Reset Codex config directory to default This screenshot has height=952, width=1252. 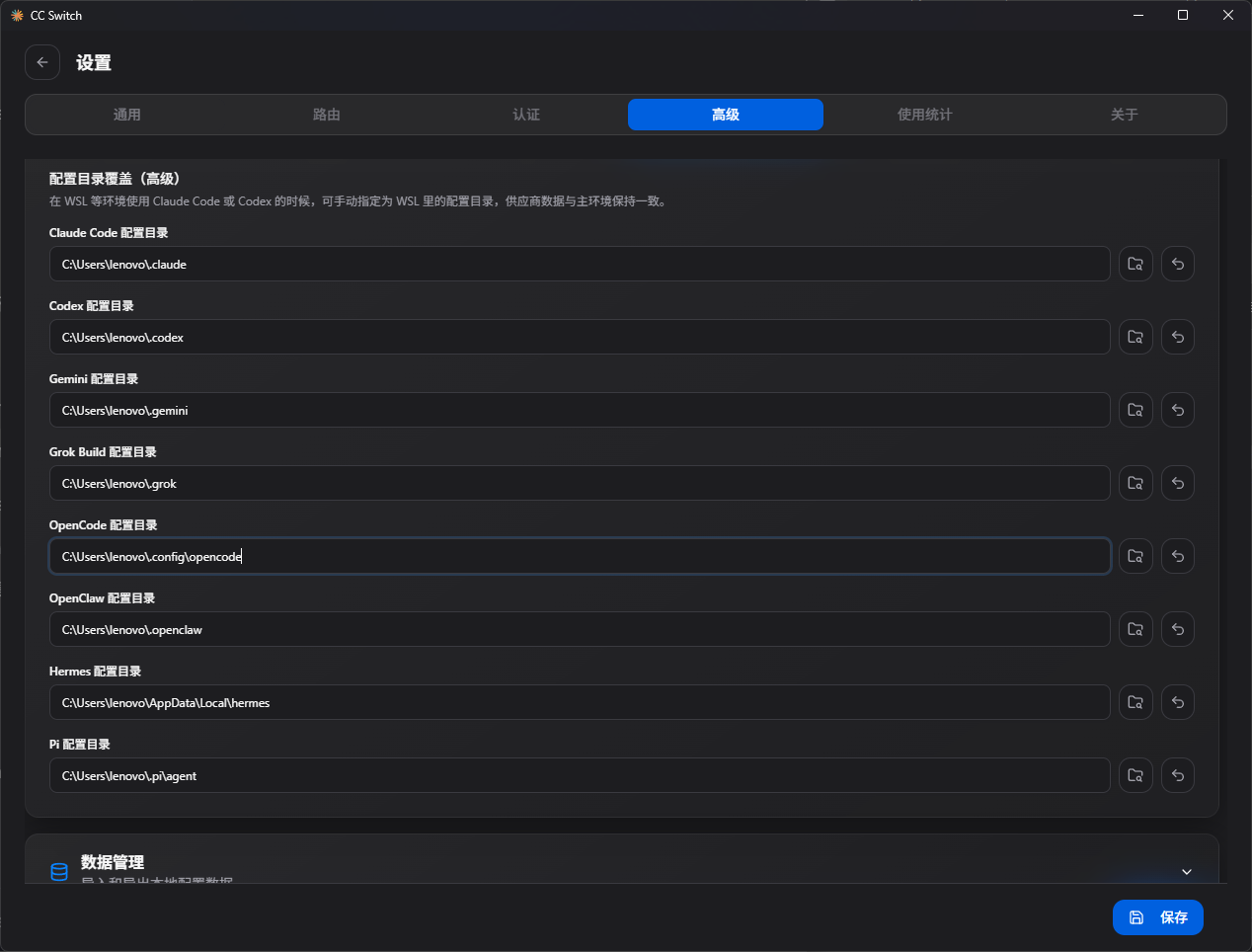pyautogui.click(x=1178, y=337)
